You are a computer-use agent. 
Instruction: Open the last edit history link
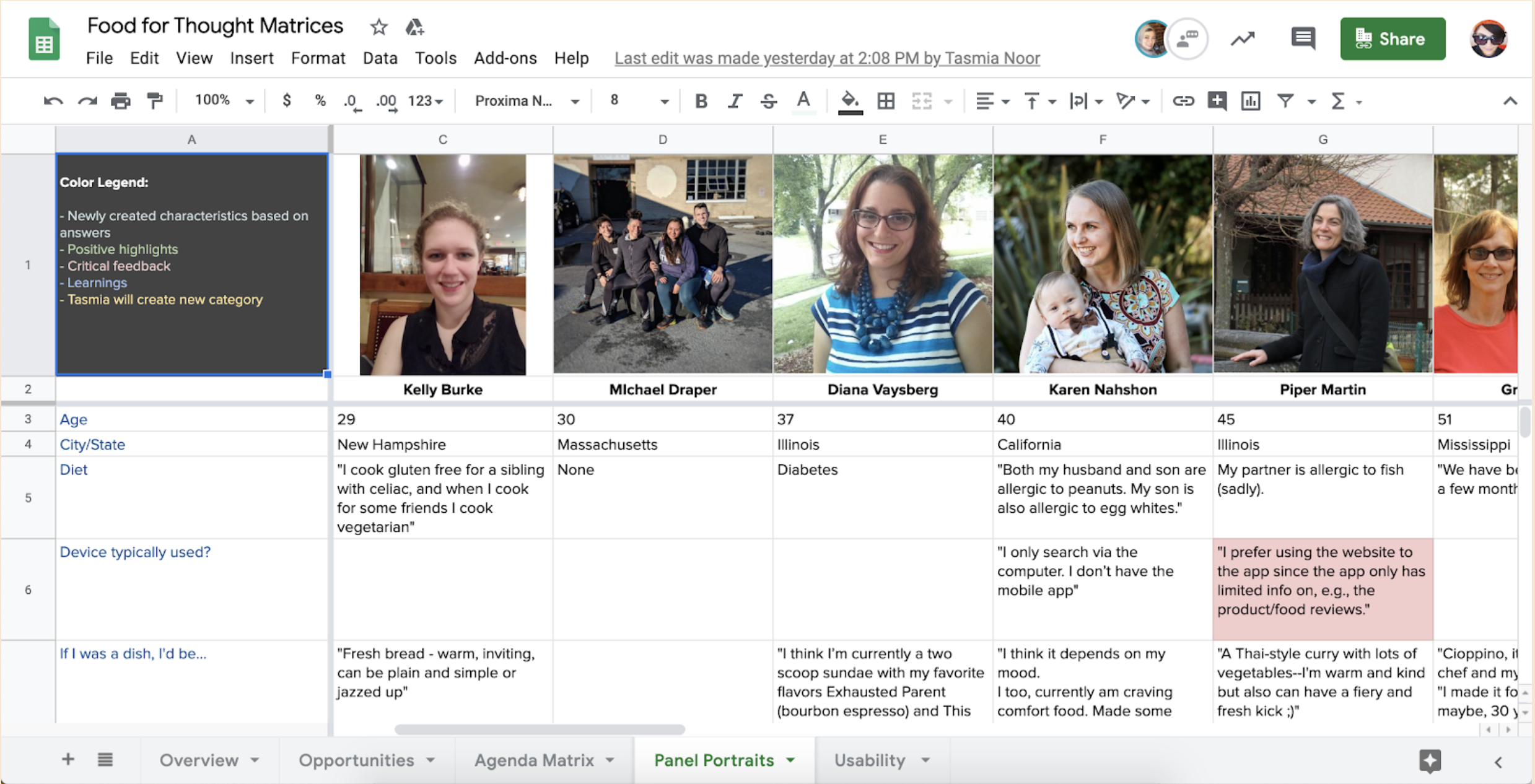click(826, 58)
